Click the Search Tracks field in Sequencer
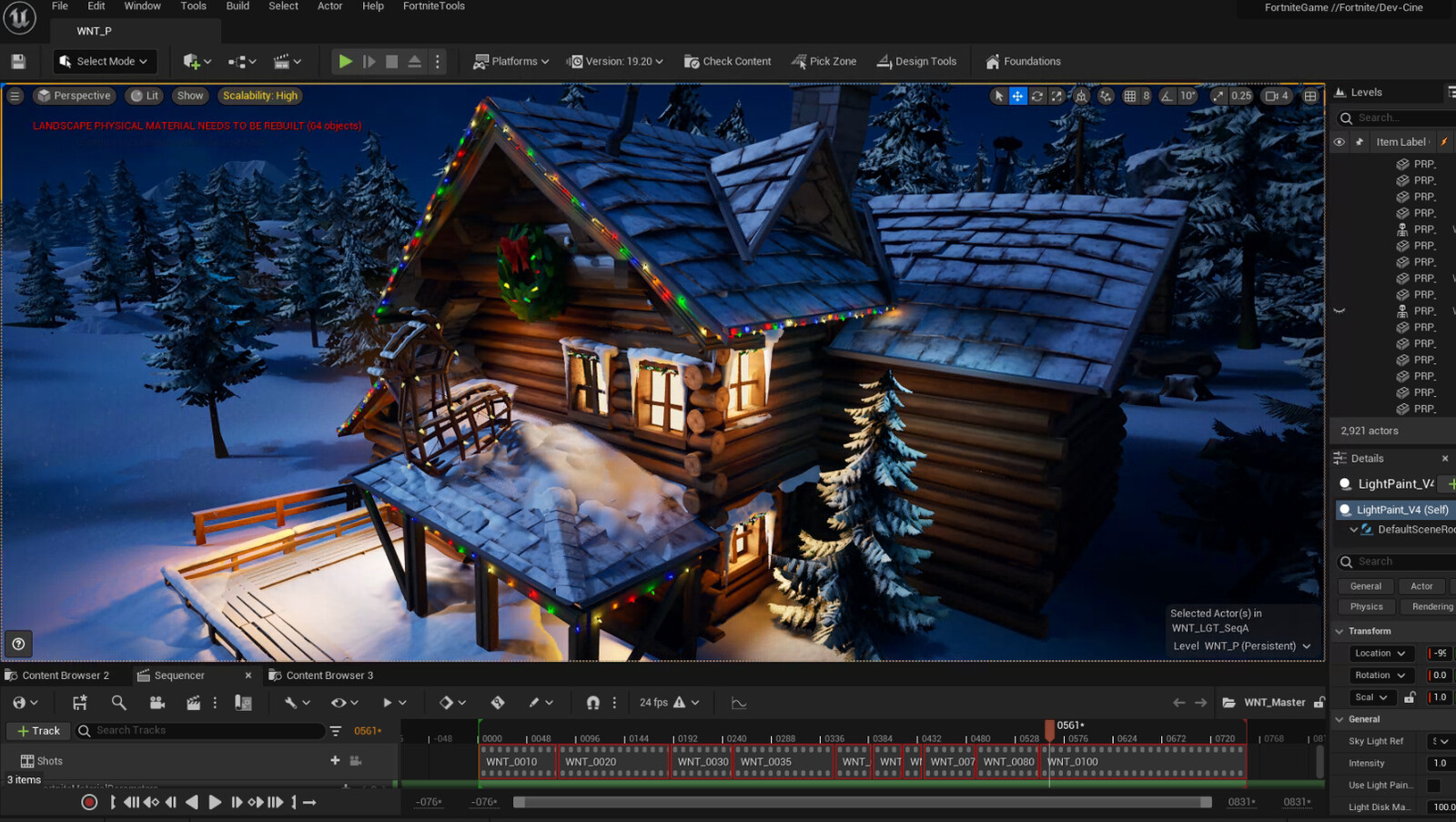The image size is (1456, 822). point(200,730)
